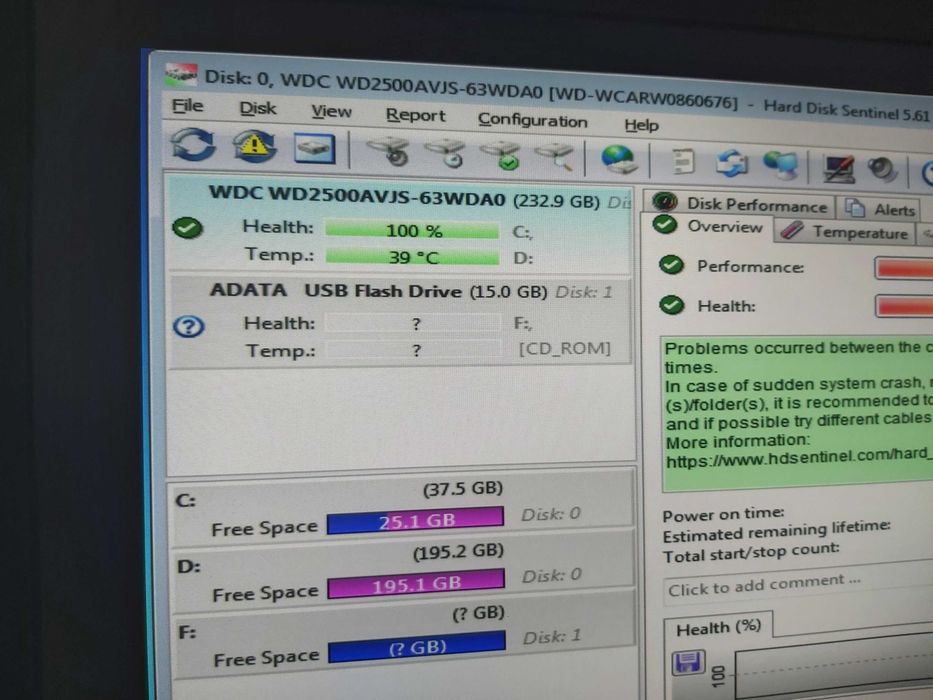Switch to the Temperature tab
This screenshot has height=700, width=933.
pyautogui.click(x=844, y=232)
